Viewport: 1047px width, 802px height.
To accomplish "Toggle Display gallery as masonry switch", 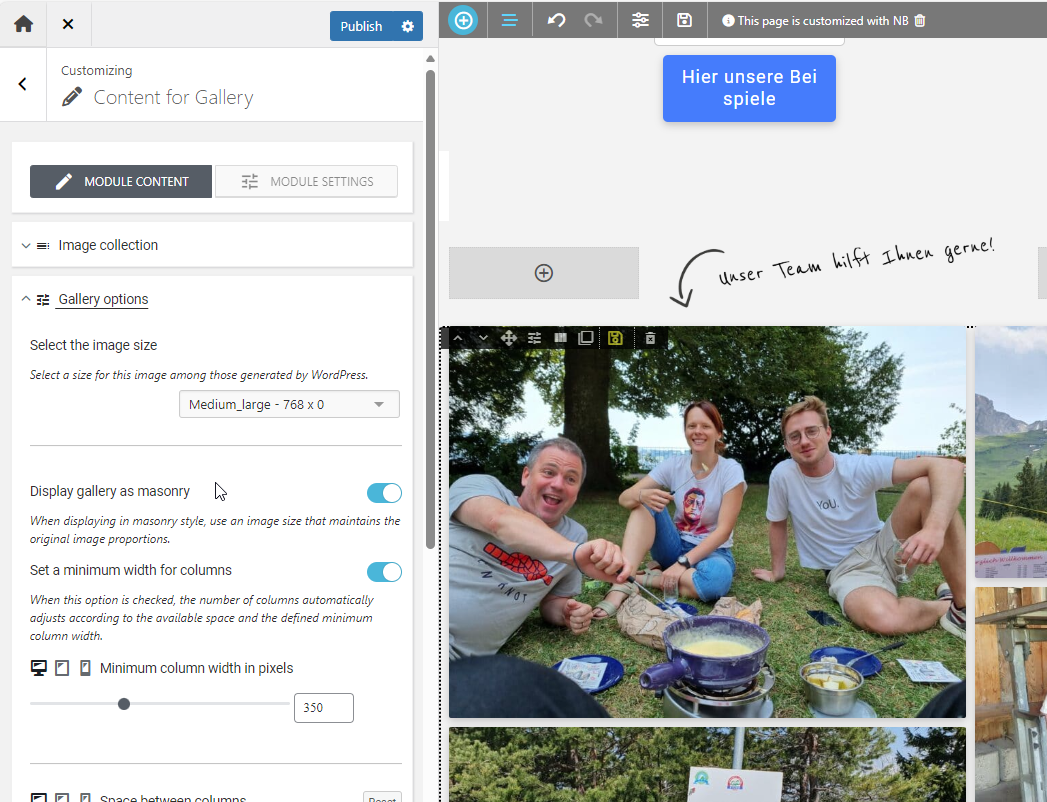I will (x=384, y=493).
